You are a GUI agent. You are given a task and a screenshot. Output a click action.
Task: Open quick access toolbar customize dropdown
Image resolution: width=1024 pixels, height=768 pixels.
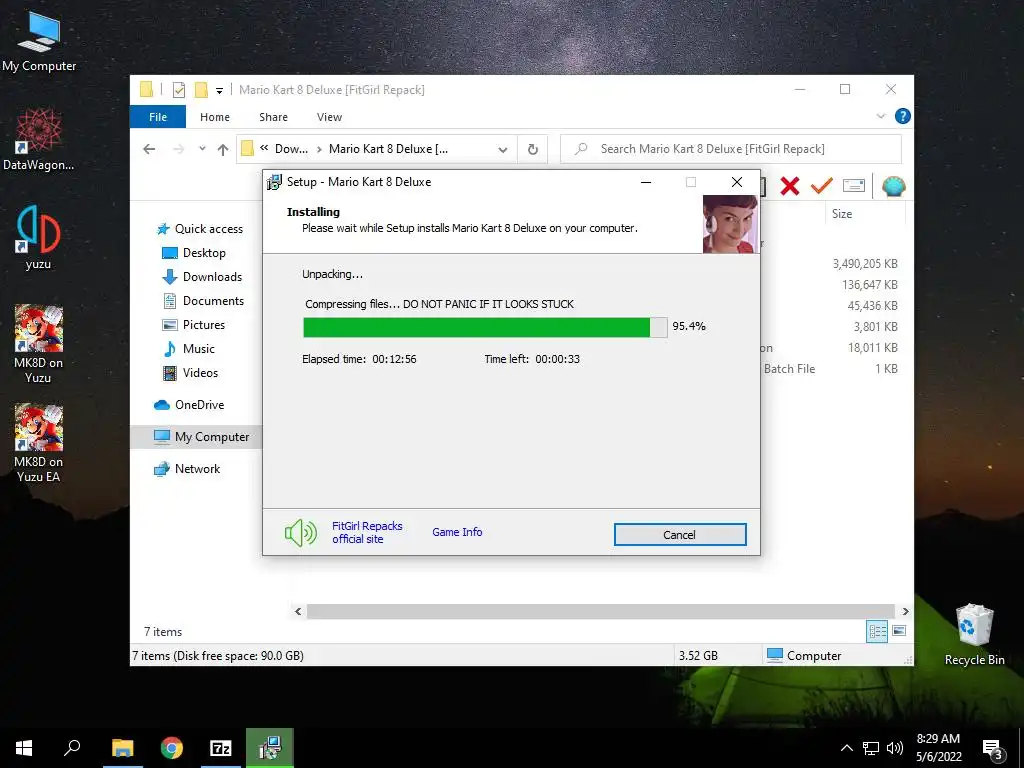click(x=219, y=91)
